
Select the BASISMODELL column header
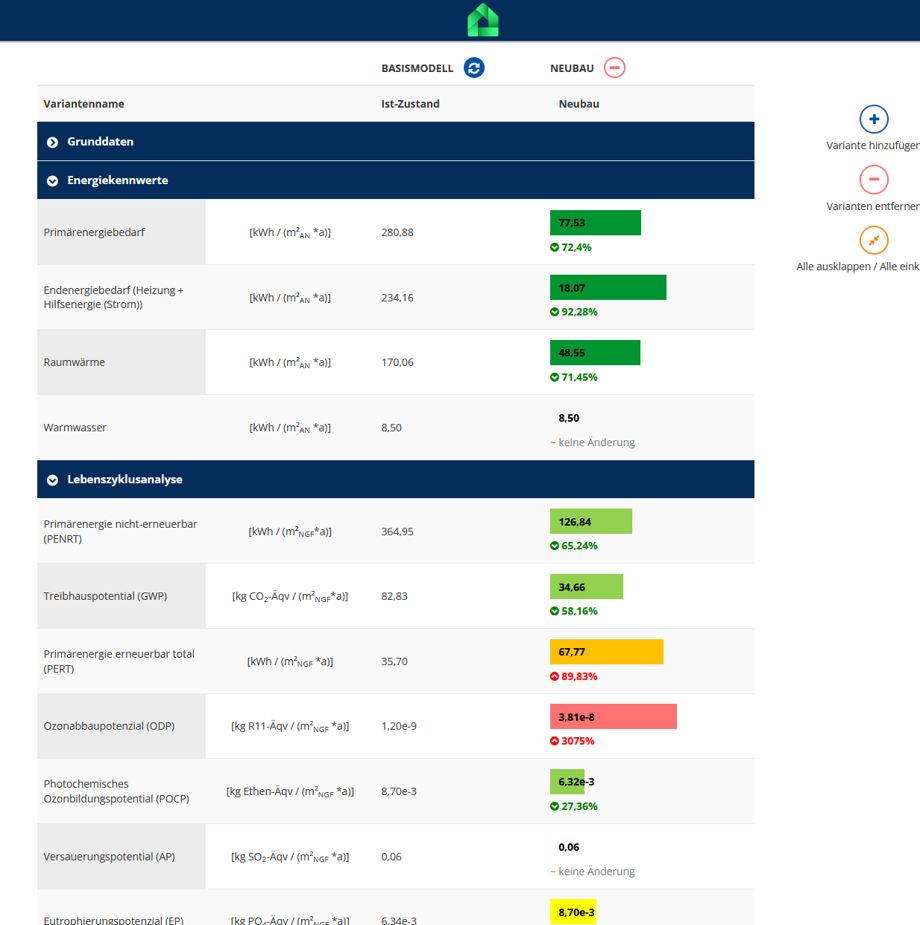(417, 68)
